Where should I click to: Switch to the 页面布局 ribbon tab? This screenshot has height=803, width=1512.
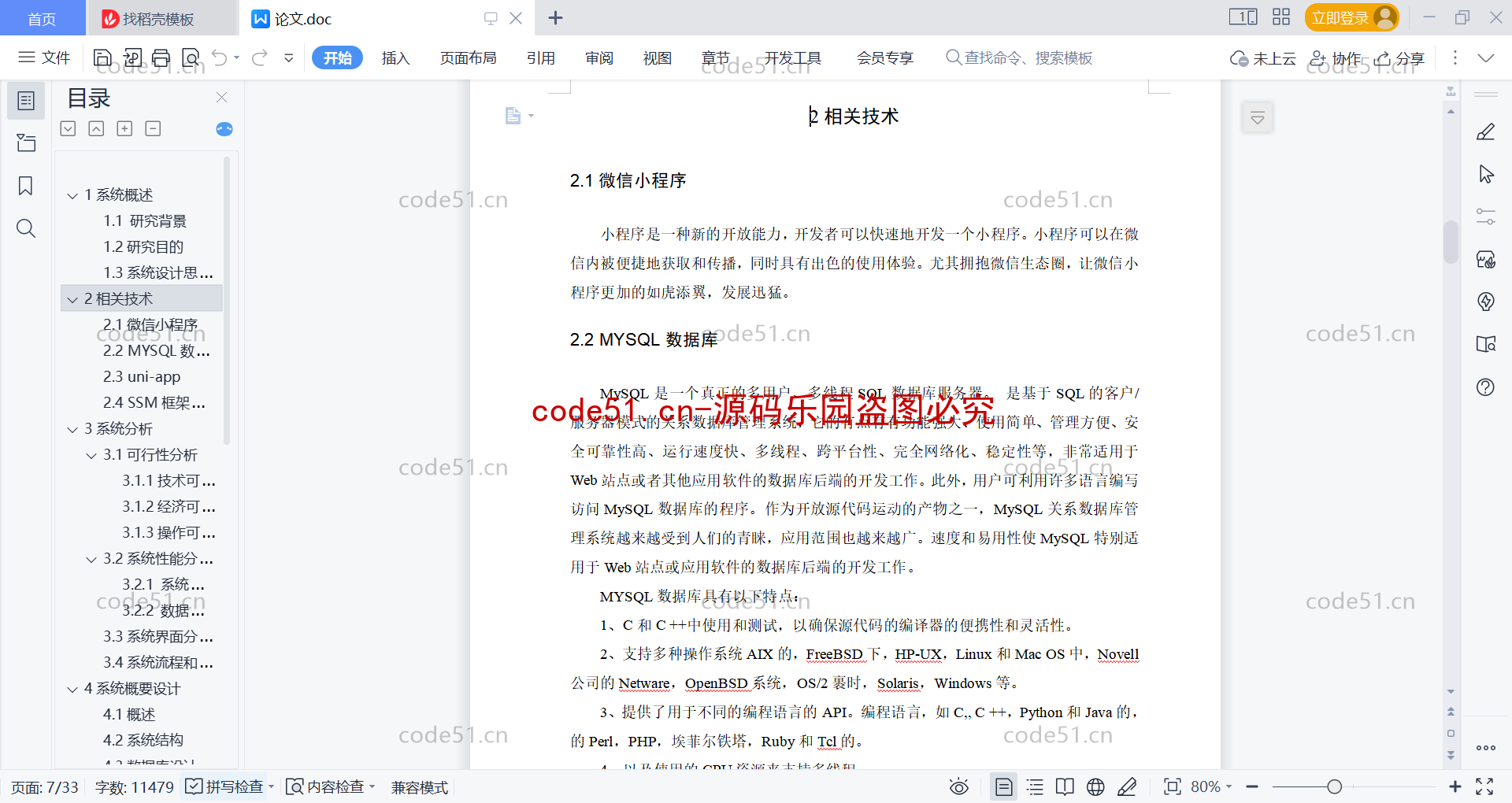point(469,57)
